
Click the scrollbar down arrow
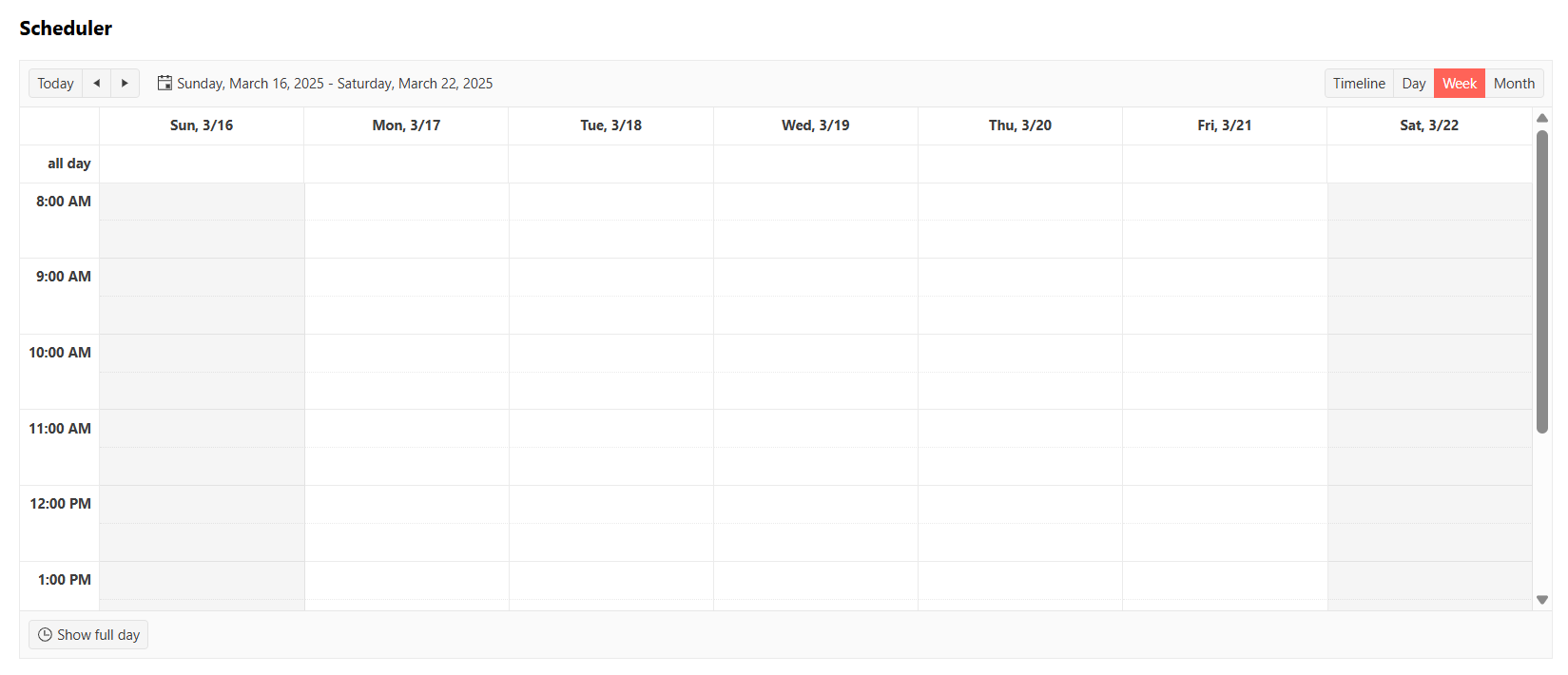(x=1542, y=600)
